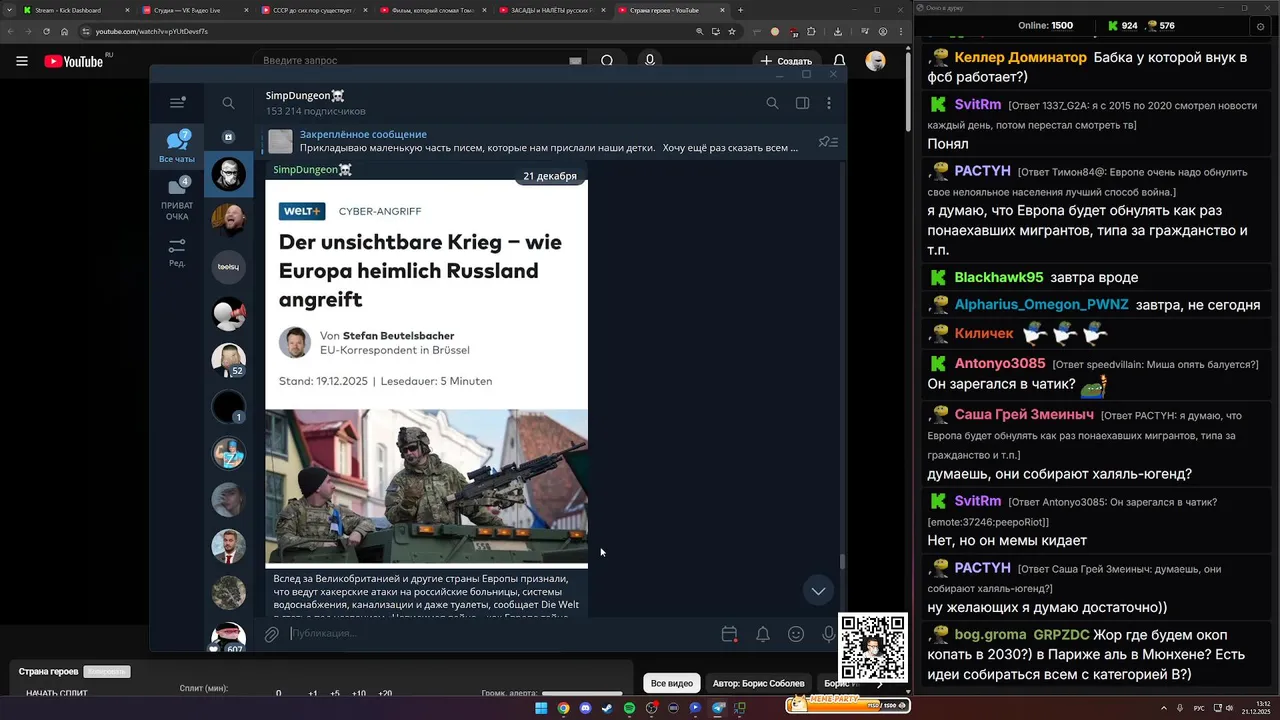The image size is (1280, 720).
Task: Click the 21 декабря date badge
Action: point(550,176)
